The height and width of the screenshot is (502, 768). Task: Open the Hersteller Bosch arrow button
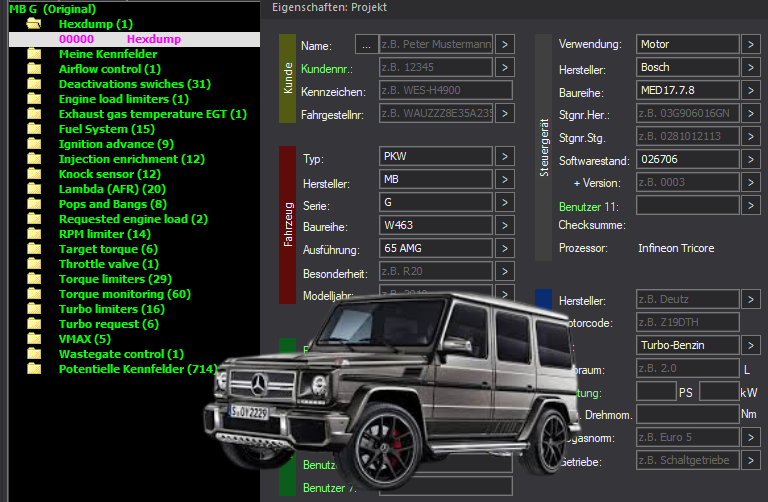[x=751, y=67]
